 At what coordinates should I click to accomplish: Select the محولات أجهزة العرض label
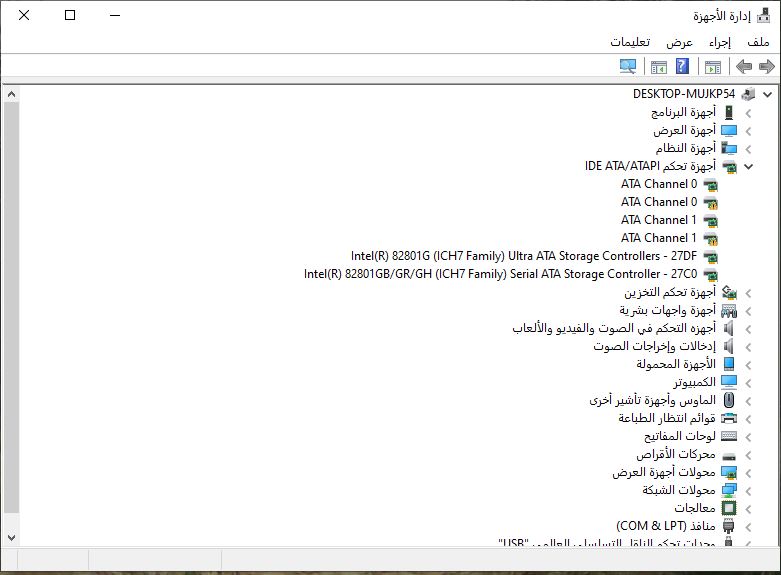[x=664, y=472]
